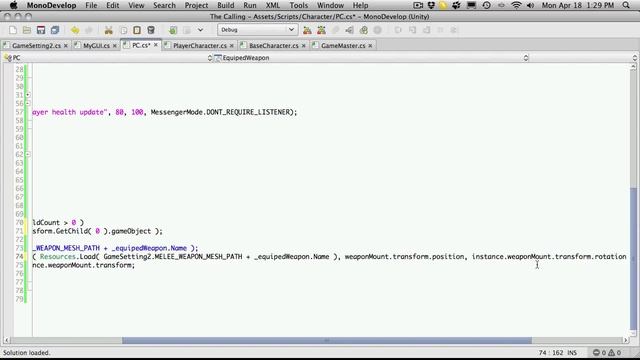The width and height of the screenshot is (640, 360).
Task: Click 'Resources' on line 74
Action: pyautogui.click(x=58, y=256)
